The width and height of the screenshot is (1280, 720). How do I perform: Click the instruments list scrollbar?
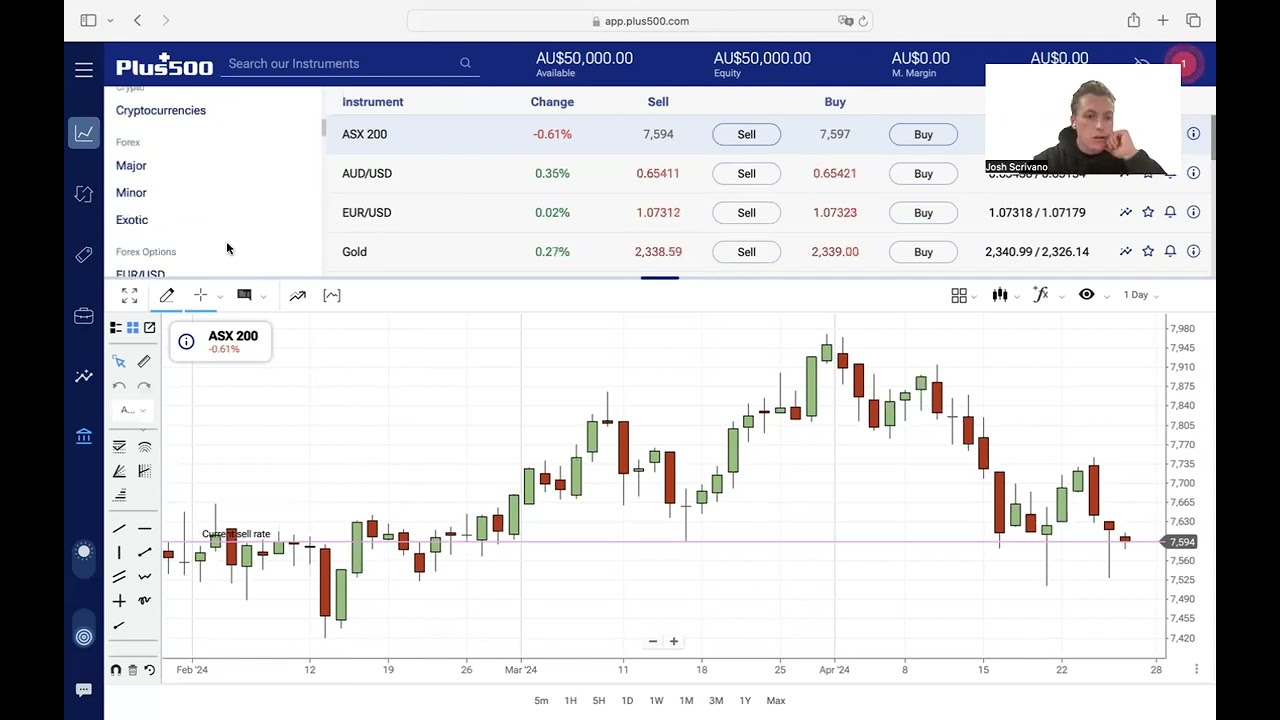1213,137
